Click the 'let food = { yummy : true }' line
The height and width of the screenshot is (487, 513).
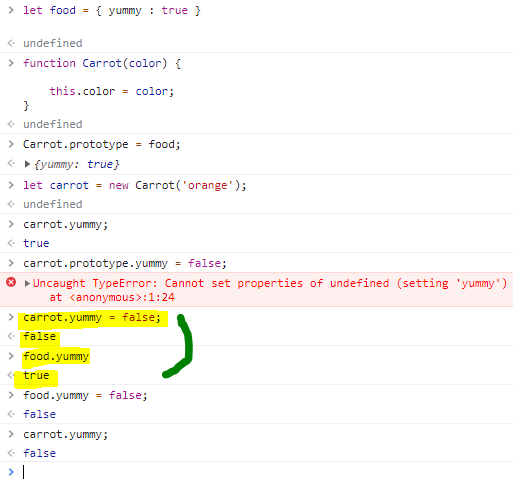pos(112,10)
